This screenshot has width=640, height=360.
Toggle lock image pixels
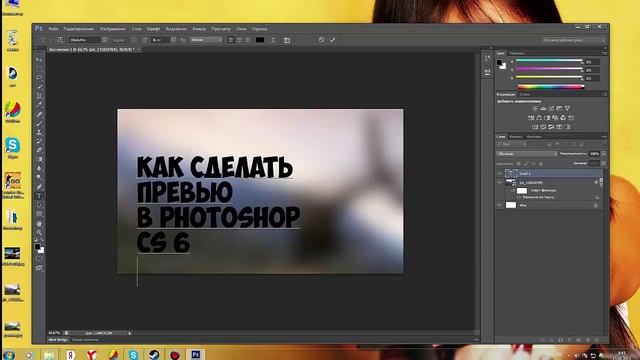click(526, 164)
